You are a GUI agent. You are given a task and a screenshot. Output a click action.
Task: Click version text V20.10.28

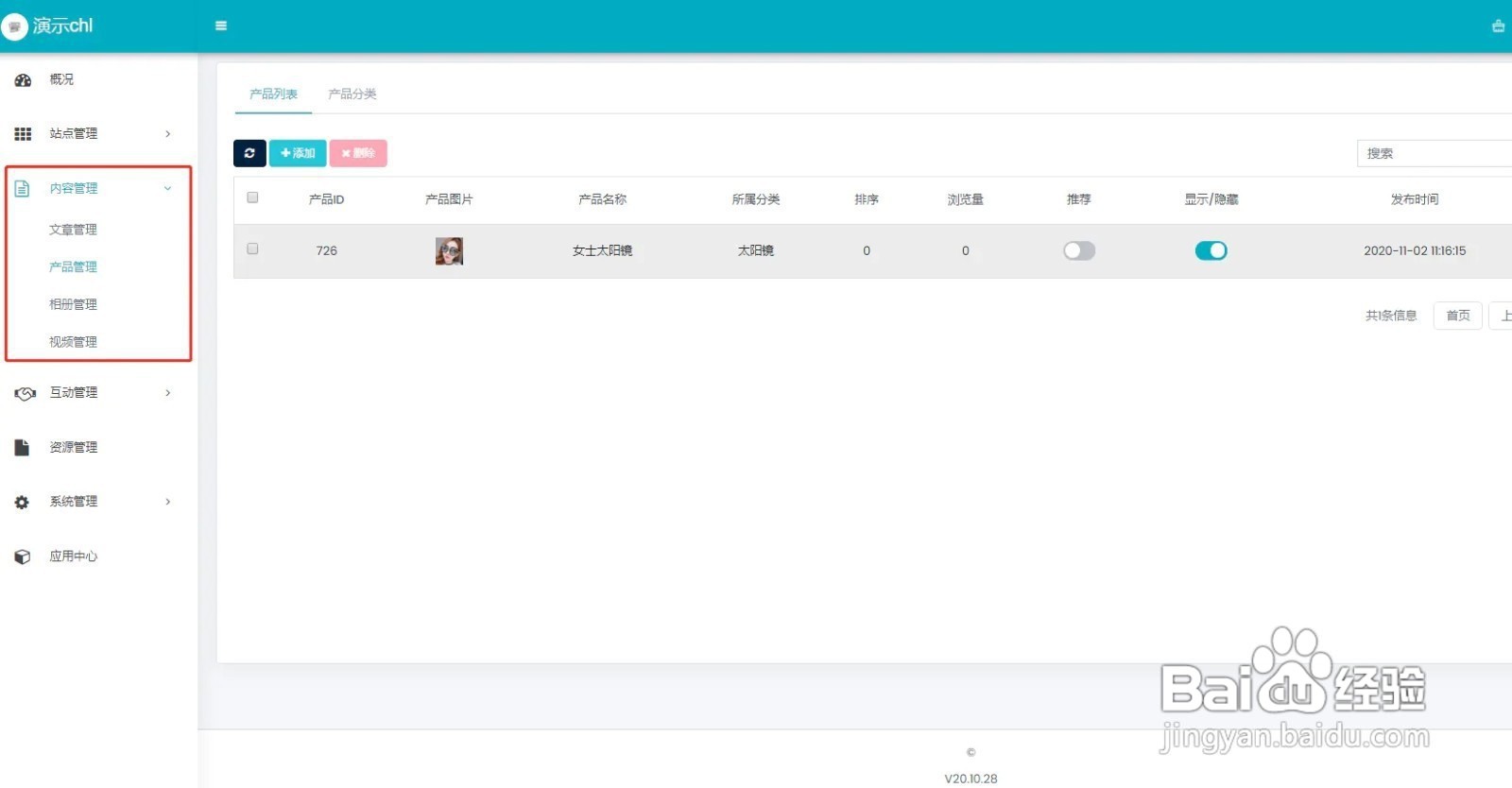pos(971,779)
